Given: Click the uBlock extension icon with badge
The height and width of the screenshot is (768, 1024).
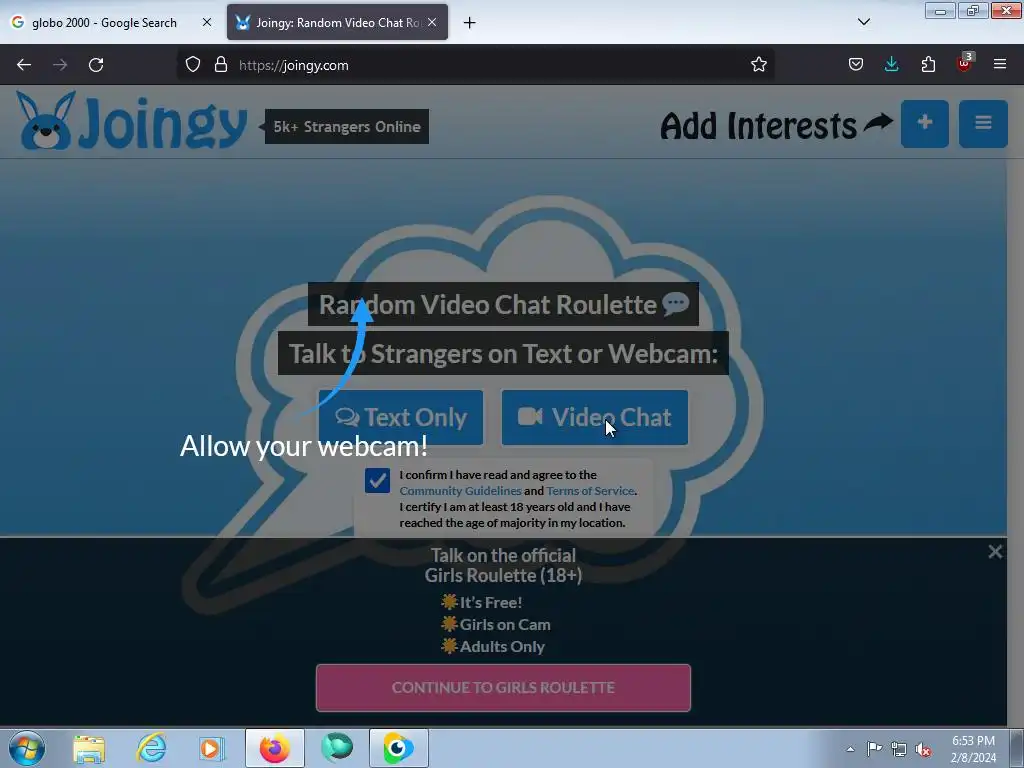Looking at the screenshot, I should (x=965, y=63).
